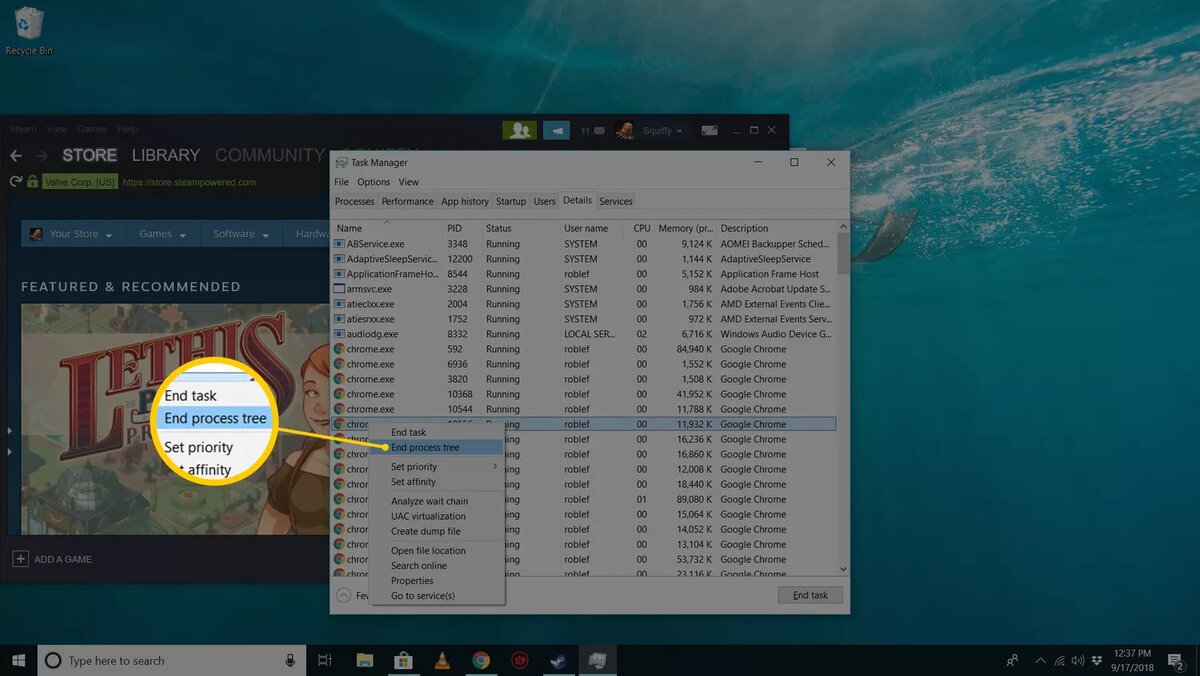This screenshot has width=1200, height=676.
Task: Open the Recycle Bin desktop icon
Action: point(29,30)
